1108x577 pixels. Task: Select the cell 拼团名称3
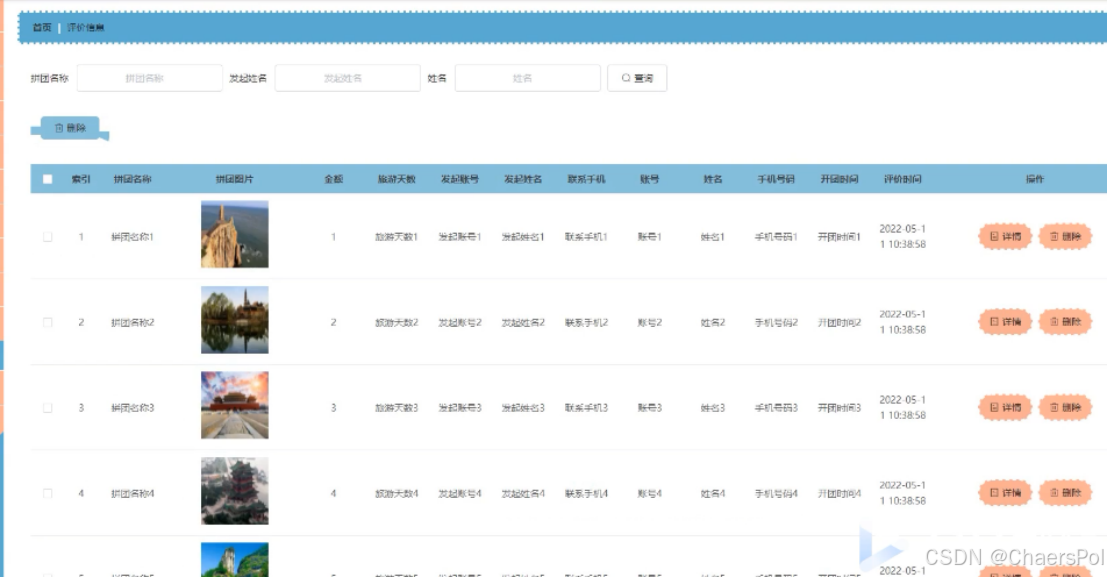[x=132, y=408]
